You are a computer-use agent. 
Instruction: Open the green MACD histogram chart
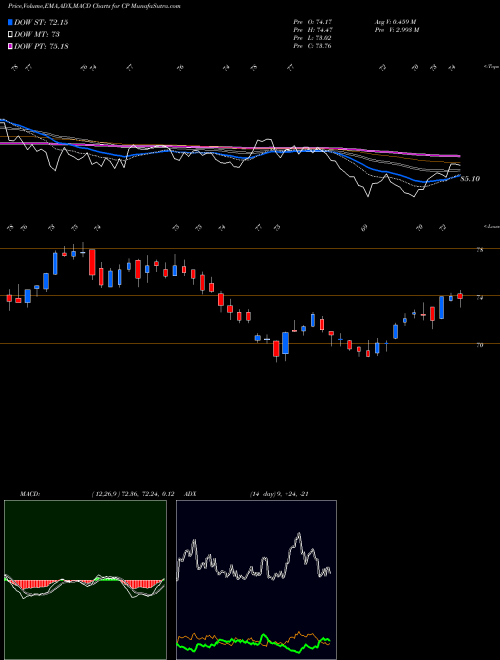tap(85, 580)
